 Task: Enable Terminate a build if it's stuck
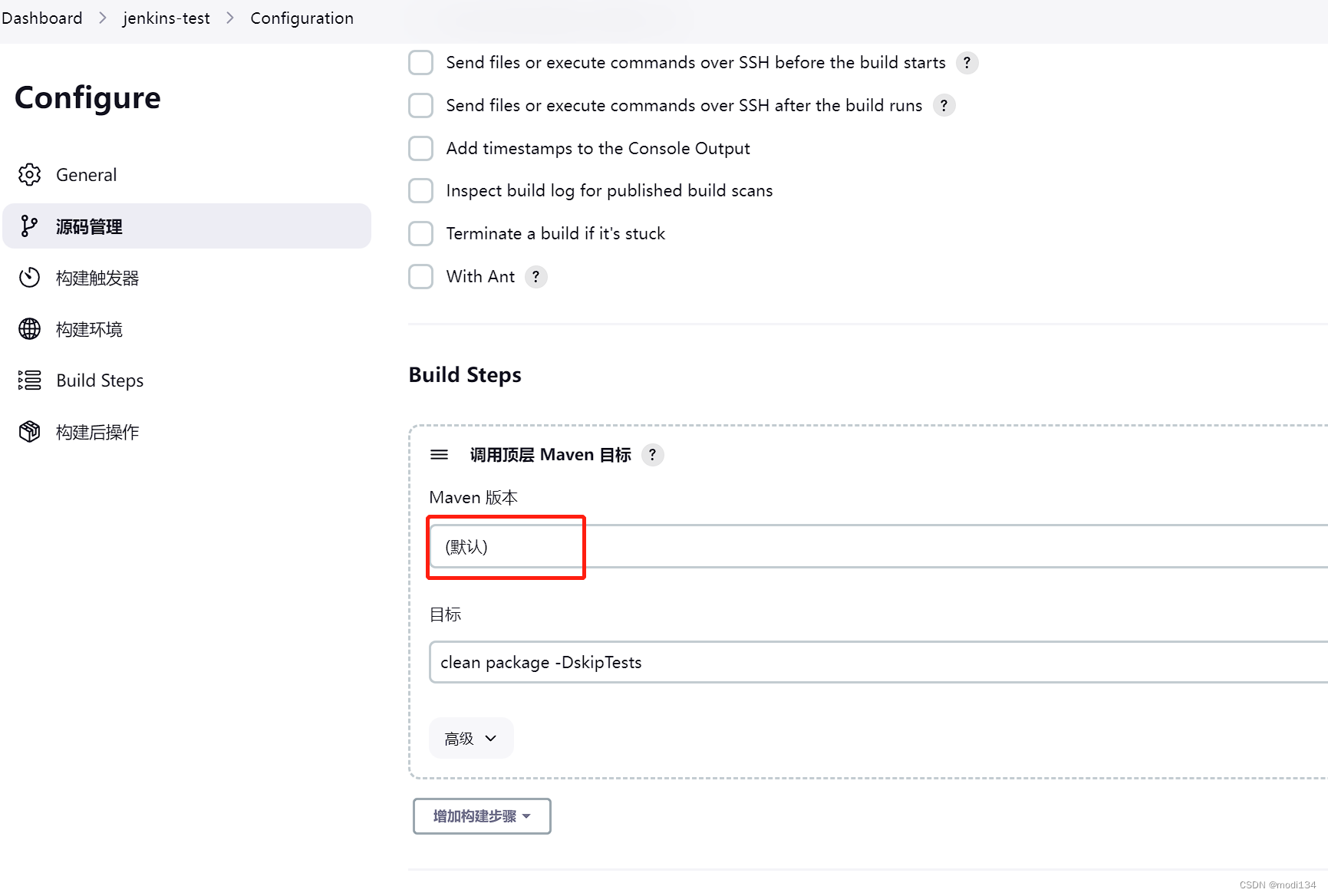pos(420,233)
